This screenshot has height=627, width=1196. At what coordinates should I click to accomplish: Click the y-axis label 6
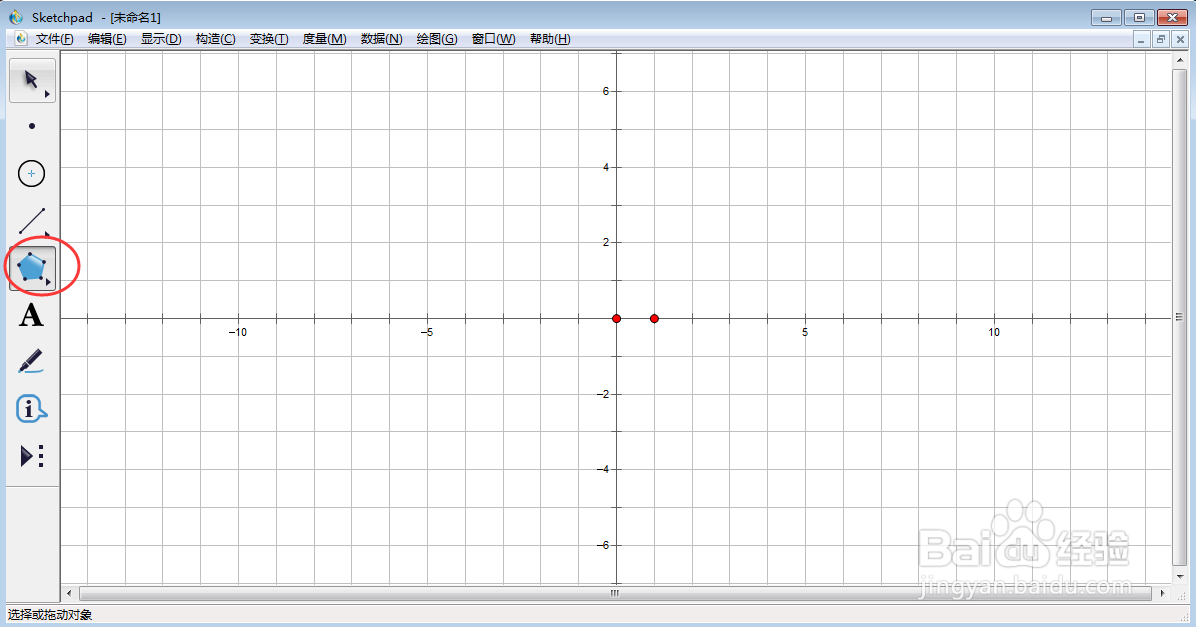click(606, 91)
